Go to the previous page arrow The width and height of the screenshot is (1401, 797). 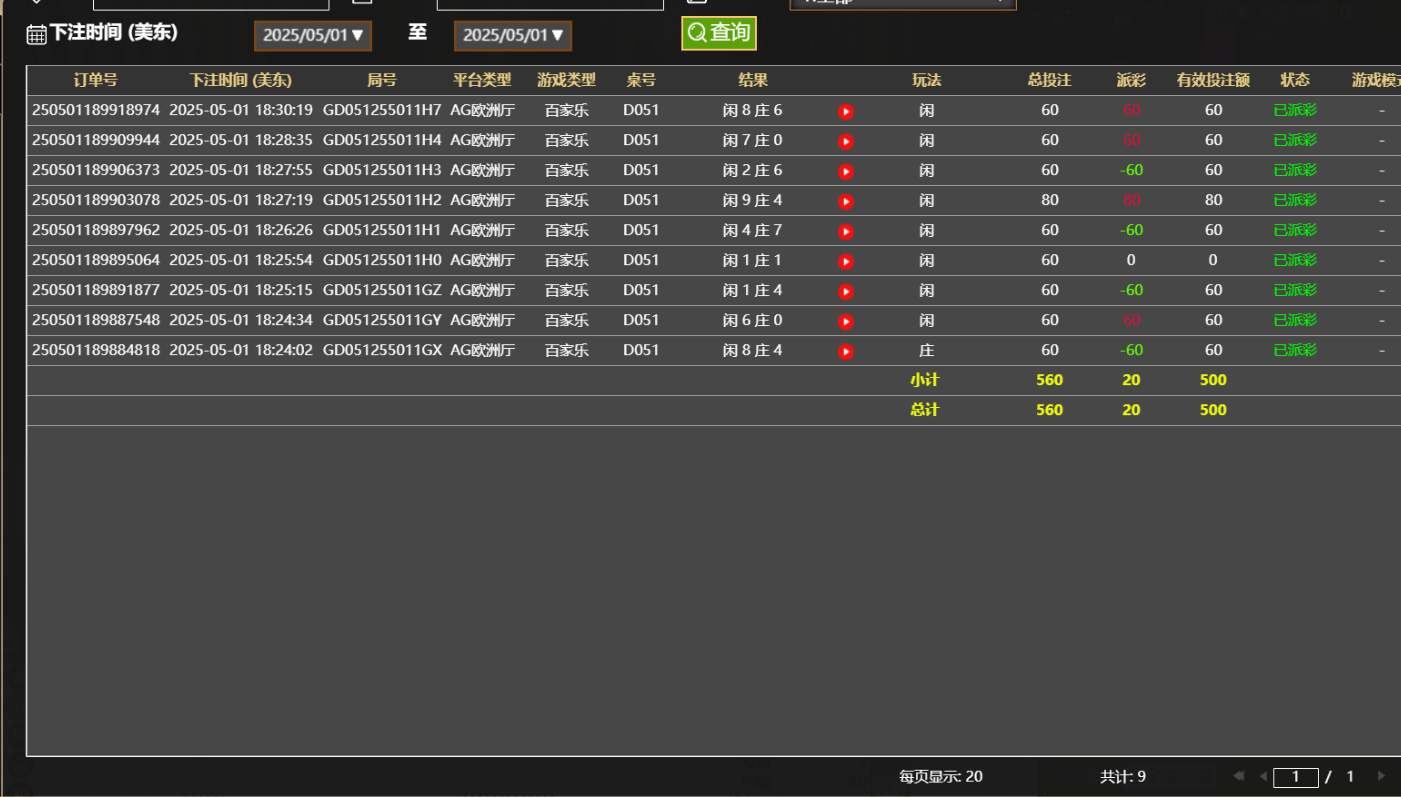(1263, 776)
